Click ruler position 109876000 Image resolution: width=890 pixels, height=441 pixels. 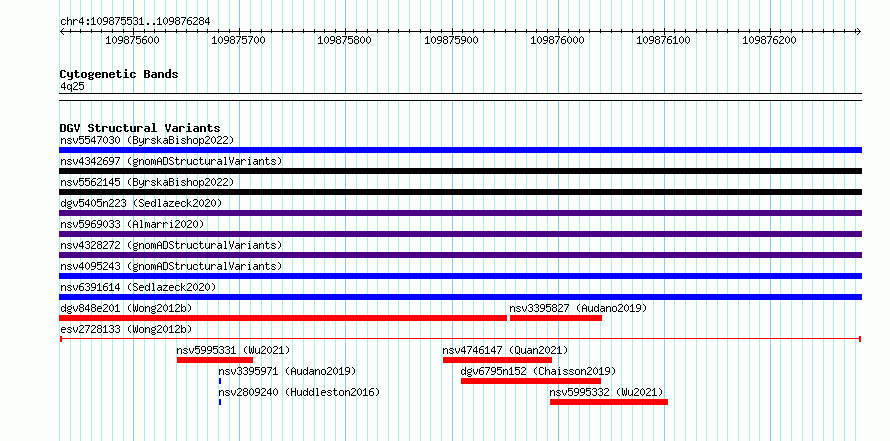(558, 40)
